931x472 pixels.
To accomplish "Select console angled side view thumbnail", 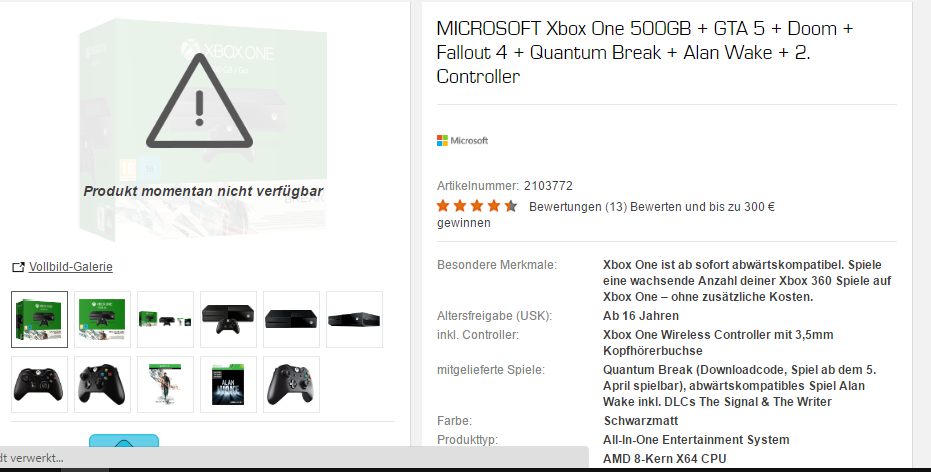I will (x=354, y=319).
